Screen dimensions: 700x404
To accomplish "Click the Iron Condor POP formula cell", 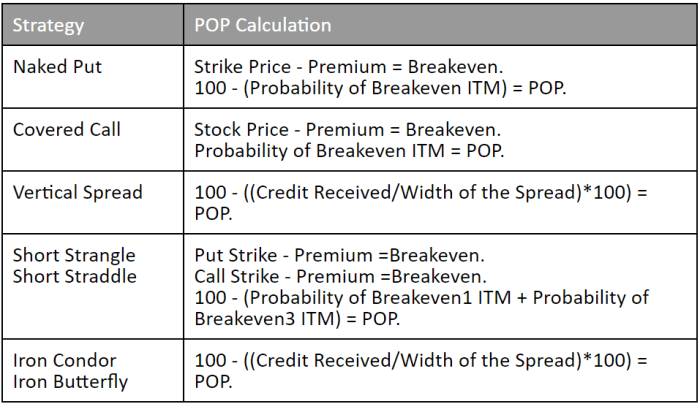I will (440, 371).
